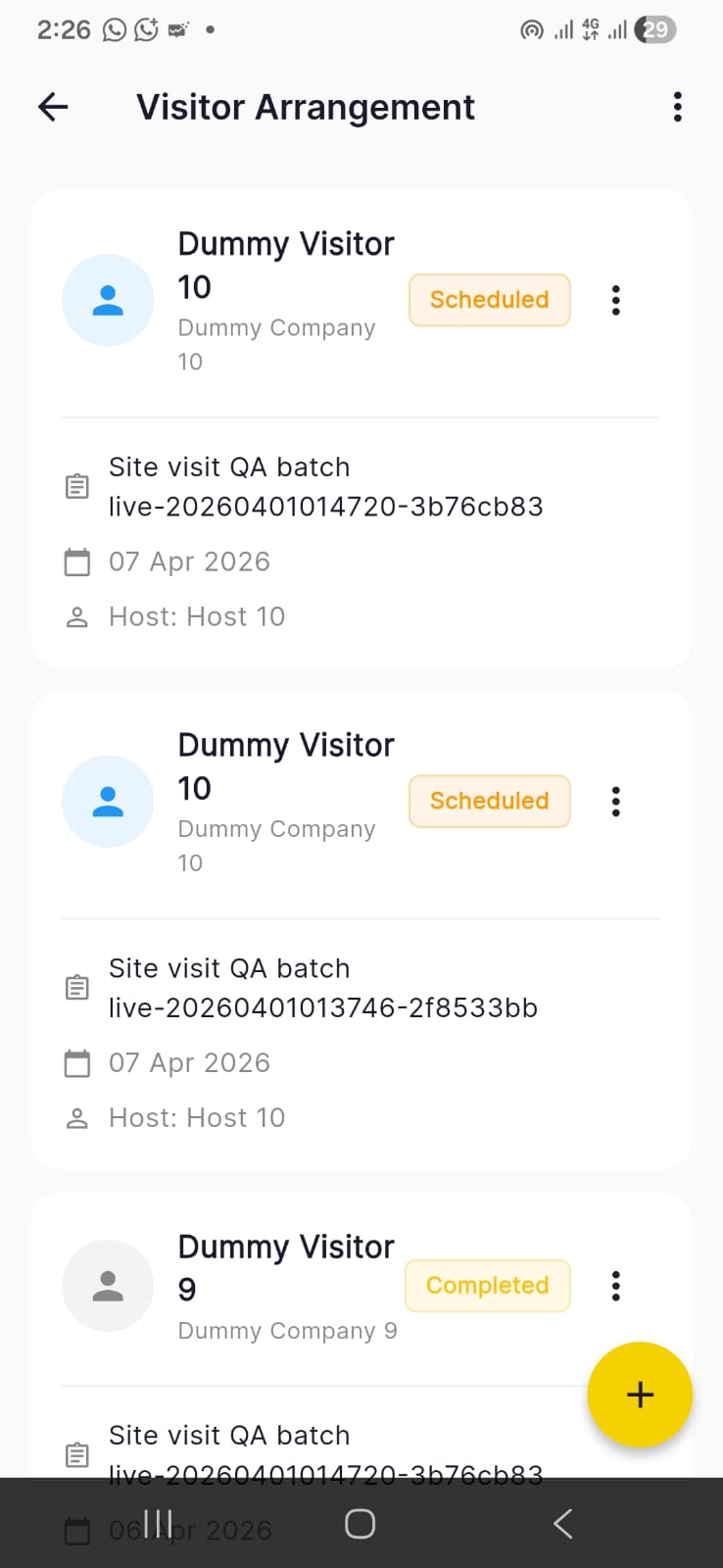Open the header three-dot overflow menu
Image resolution: width=723 pixels, height=1568 pixels.
(x=677, y=107)
